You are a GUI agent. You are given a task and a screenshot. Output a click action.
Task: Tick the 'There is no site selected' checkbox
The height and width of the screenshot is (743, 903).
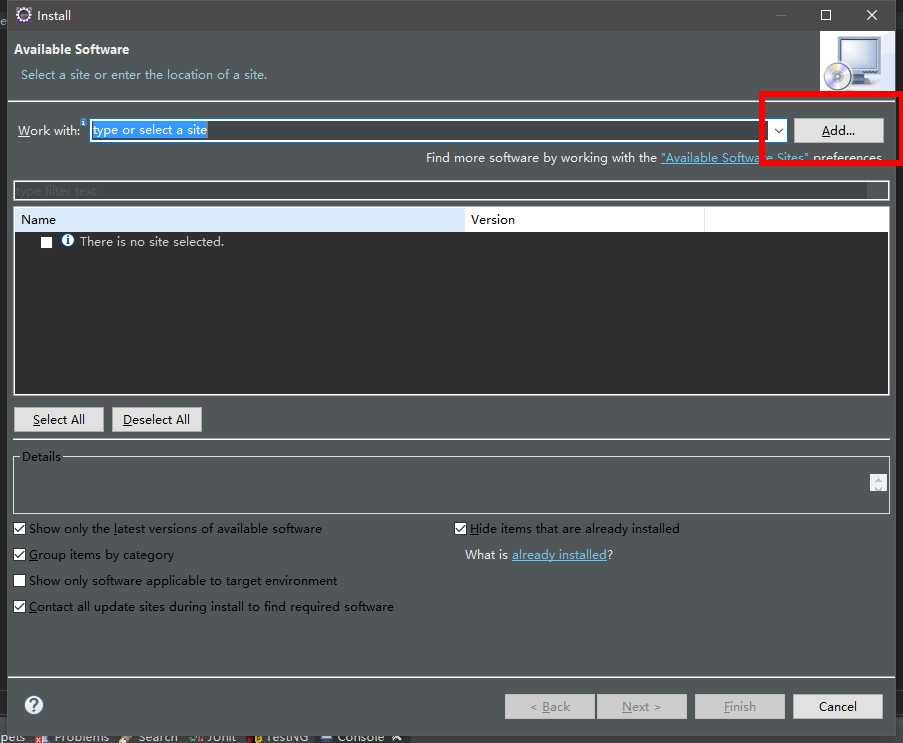coord(47,242)
